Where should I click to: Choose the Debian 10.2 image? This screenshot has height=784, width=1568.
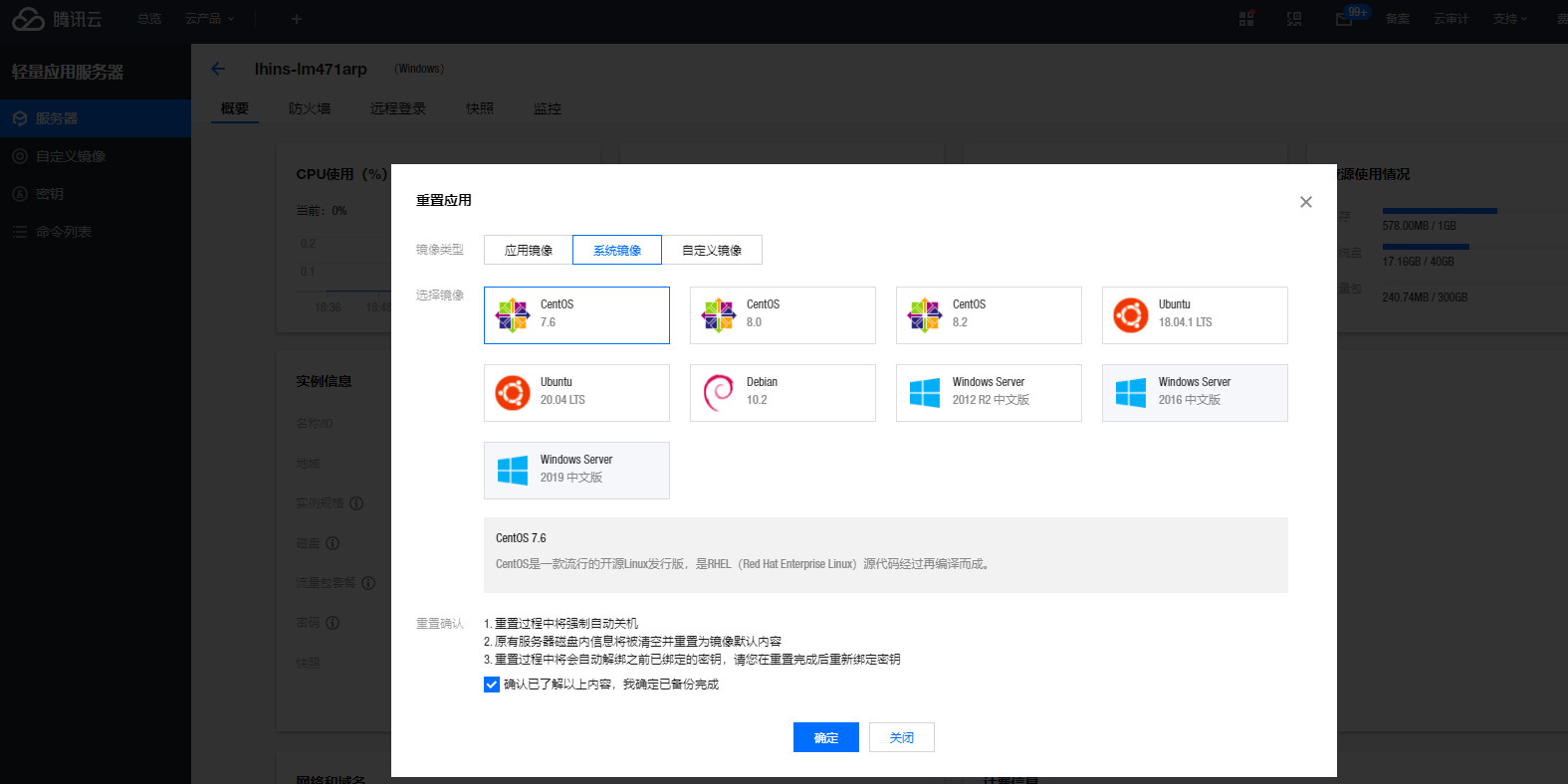click(x=783, y=393)
